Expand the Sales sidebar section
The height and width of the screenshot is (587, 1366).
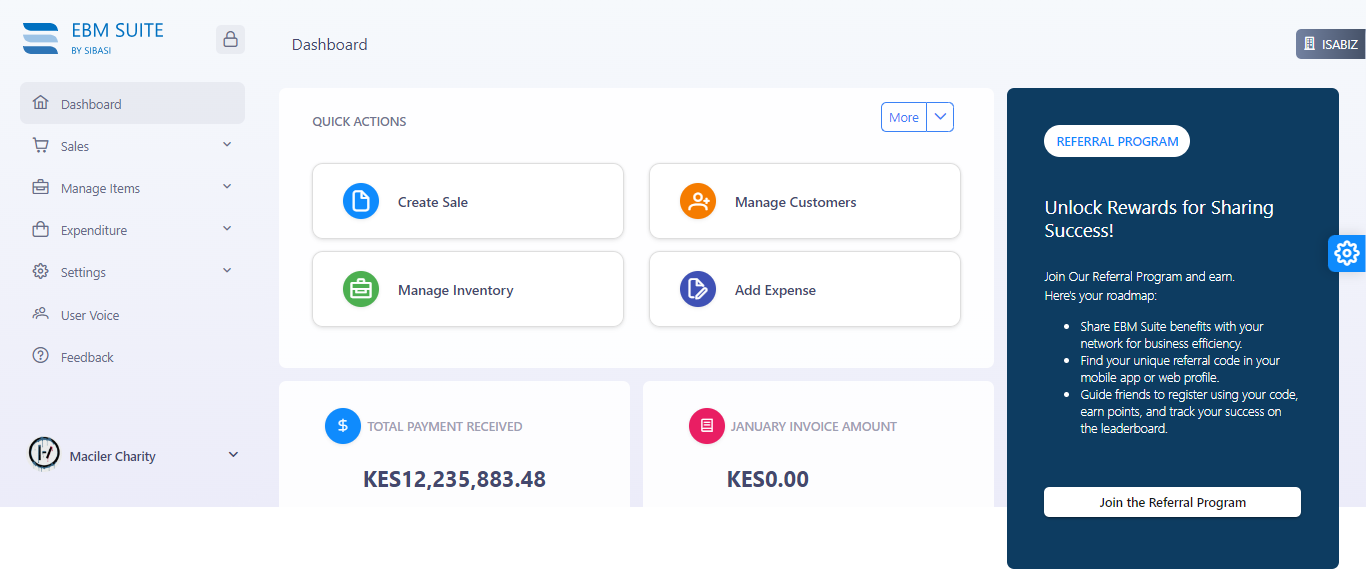[131, 145]
